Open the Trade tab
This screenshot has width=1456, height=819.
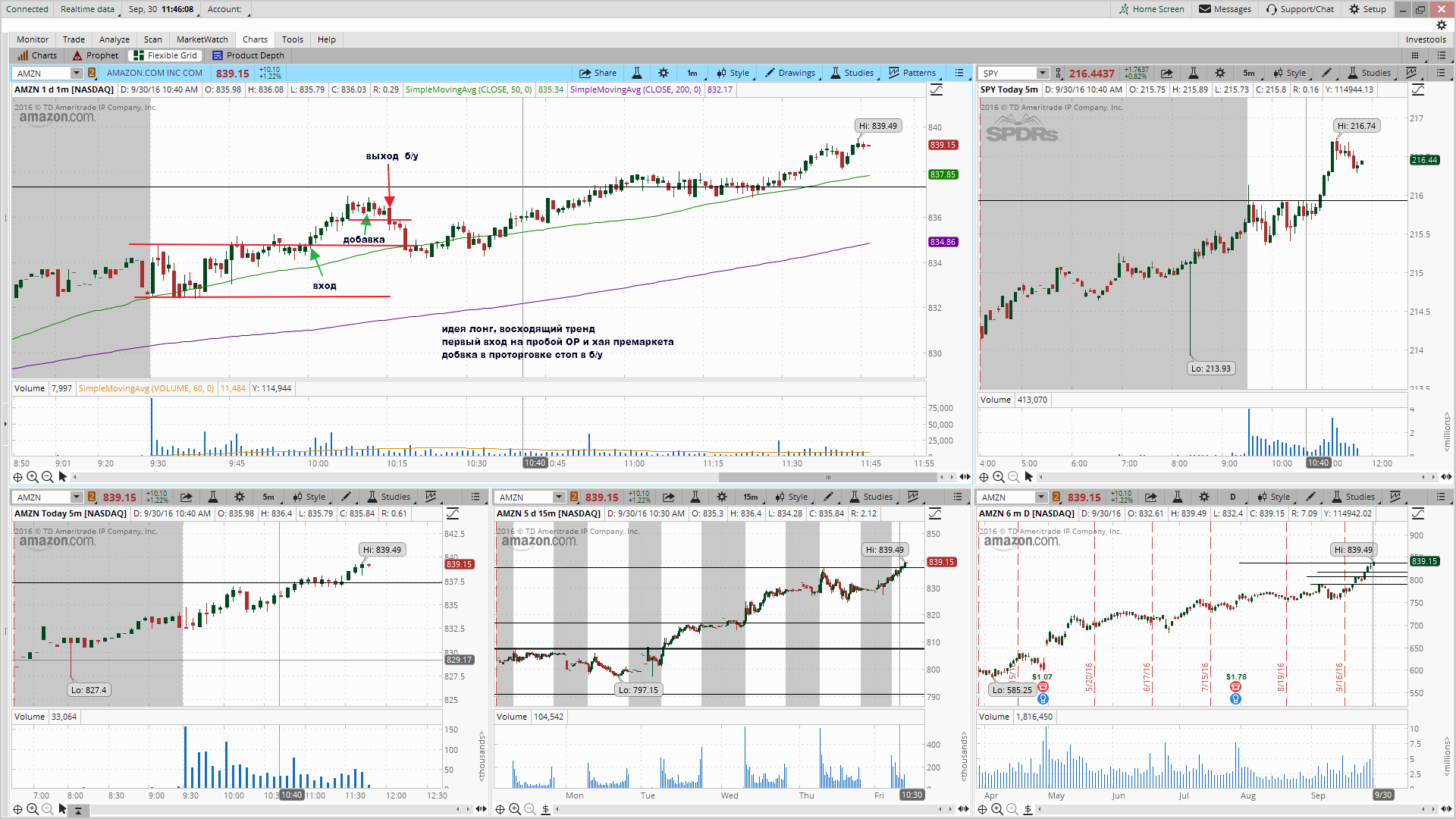tap(74, 39)
